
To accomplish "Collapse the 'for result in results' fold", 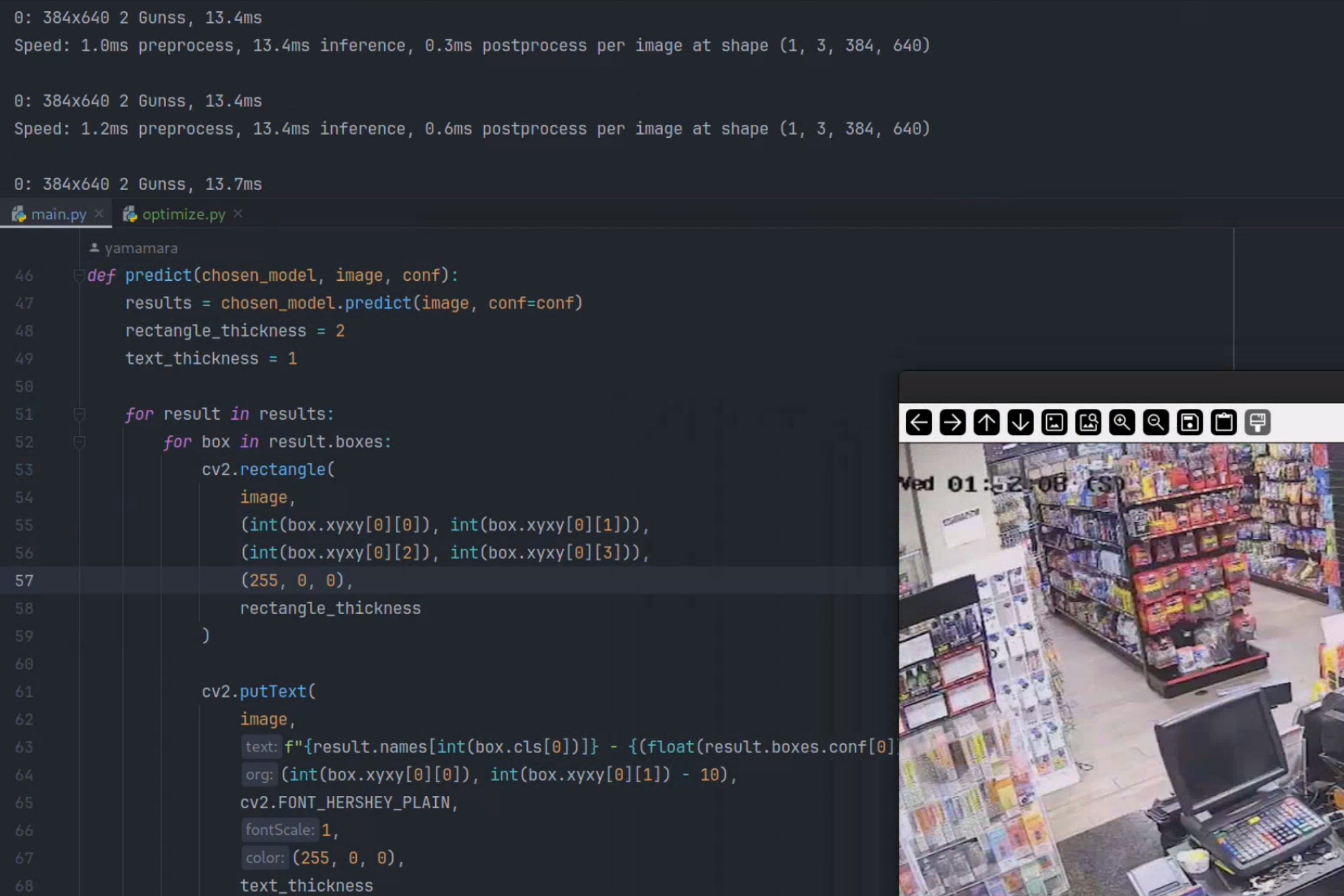I will (x=80, y=414).
